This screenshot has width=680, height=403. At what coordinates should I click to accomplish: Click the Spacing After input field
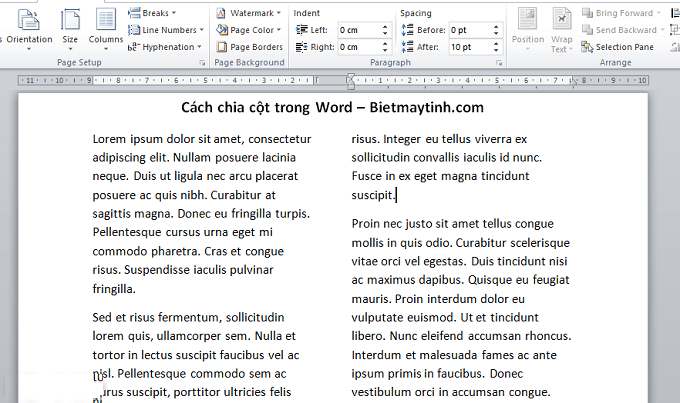[x=470, y=47]
